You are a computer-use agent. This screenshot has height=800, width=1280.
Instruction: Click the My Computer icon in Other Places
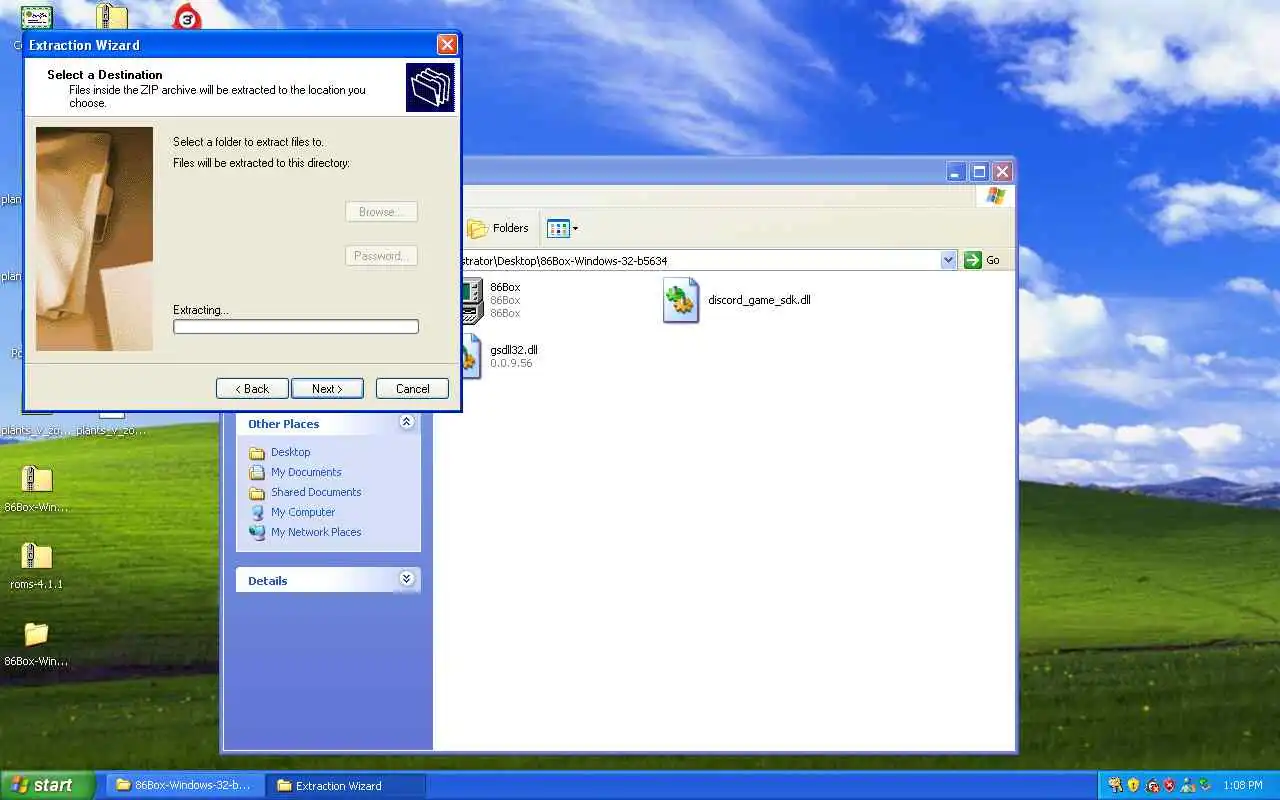257,512
